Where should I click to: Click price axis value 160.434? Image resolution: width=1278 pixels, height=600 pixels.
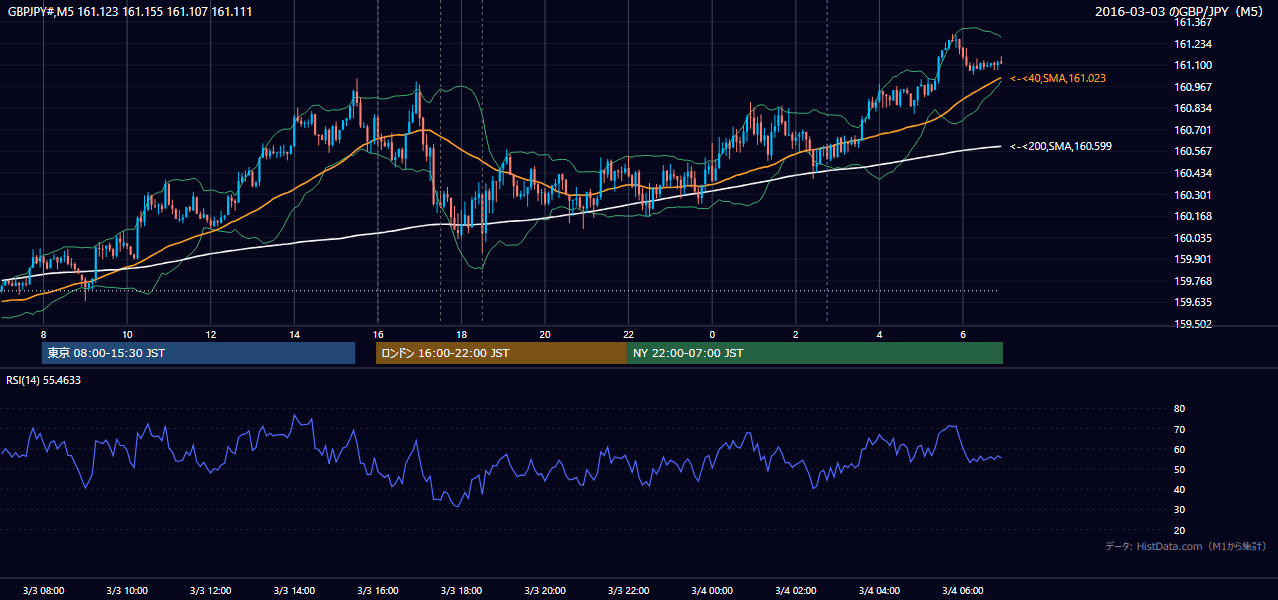point(1192,173)
